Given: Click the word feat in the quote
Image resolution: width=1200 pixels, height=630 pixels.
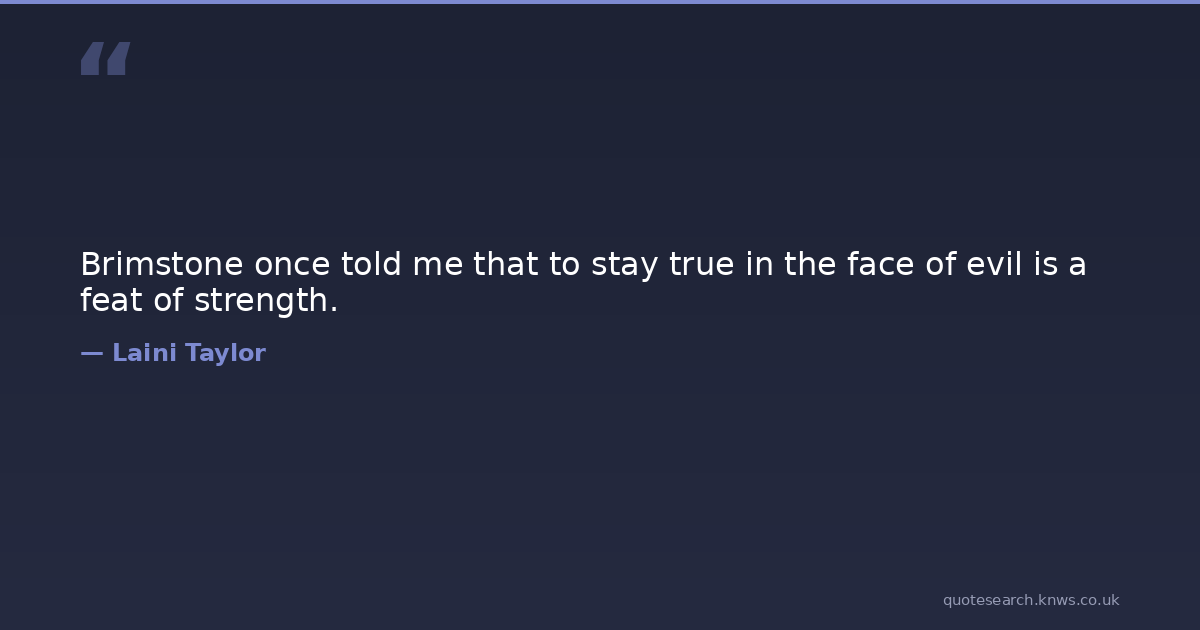Looking at the screenshot, I should pos(112,301).
